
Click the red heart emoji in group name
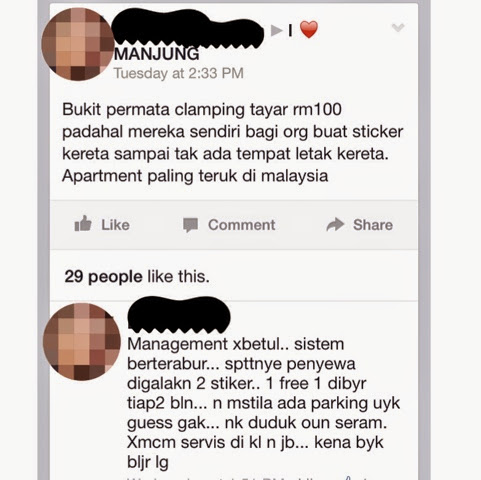[309, 29]
